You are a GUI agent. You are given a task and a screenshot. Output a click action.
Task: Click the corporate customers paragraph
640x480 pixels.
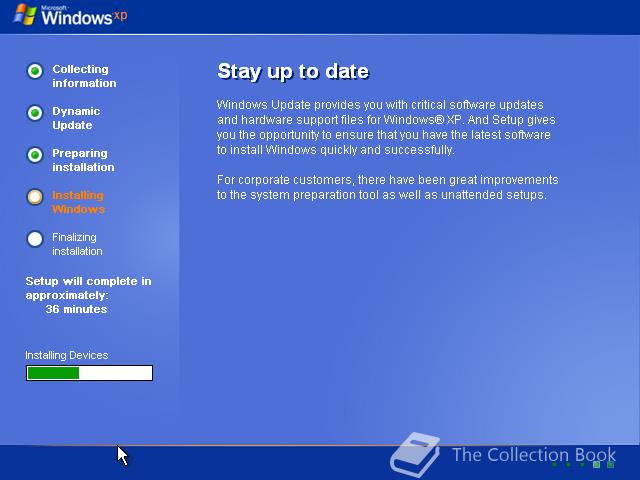coord(387,187)
